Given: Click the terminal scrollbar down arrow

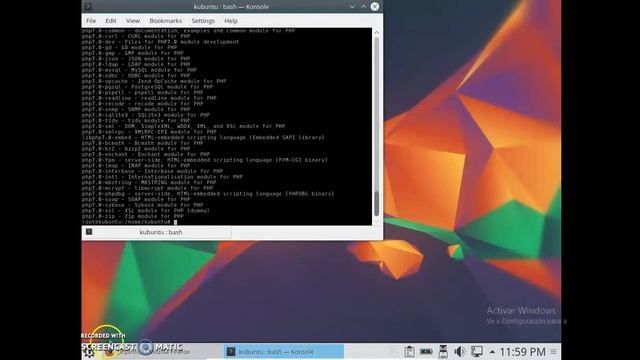Looking at the screenshot, I should 376,221.
